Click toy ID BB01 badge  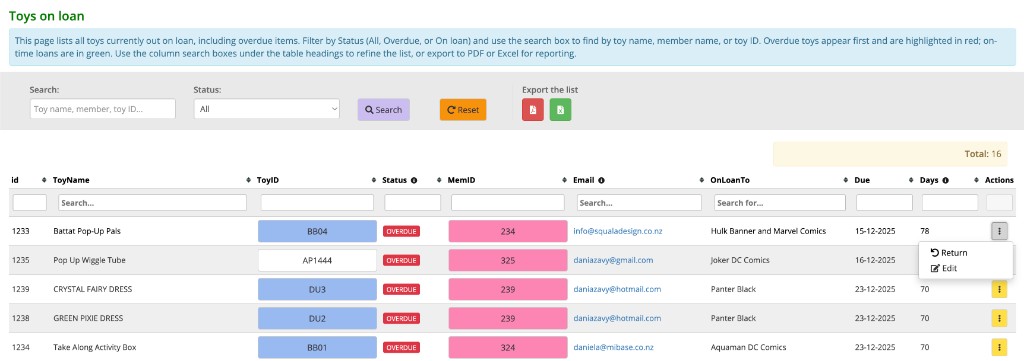pyautogui.click(x=317, y=347)
